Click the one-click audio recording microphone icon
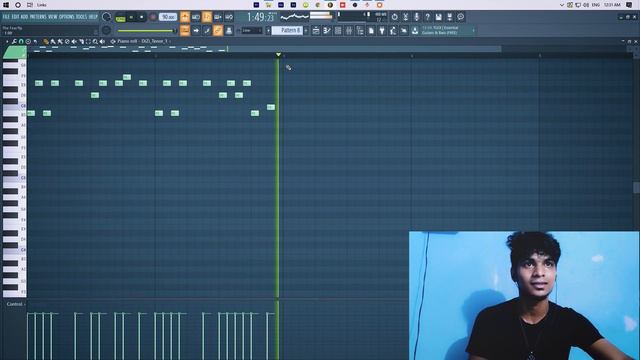640x360 pixels. tap(416, 17)
